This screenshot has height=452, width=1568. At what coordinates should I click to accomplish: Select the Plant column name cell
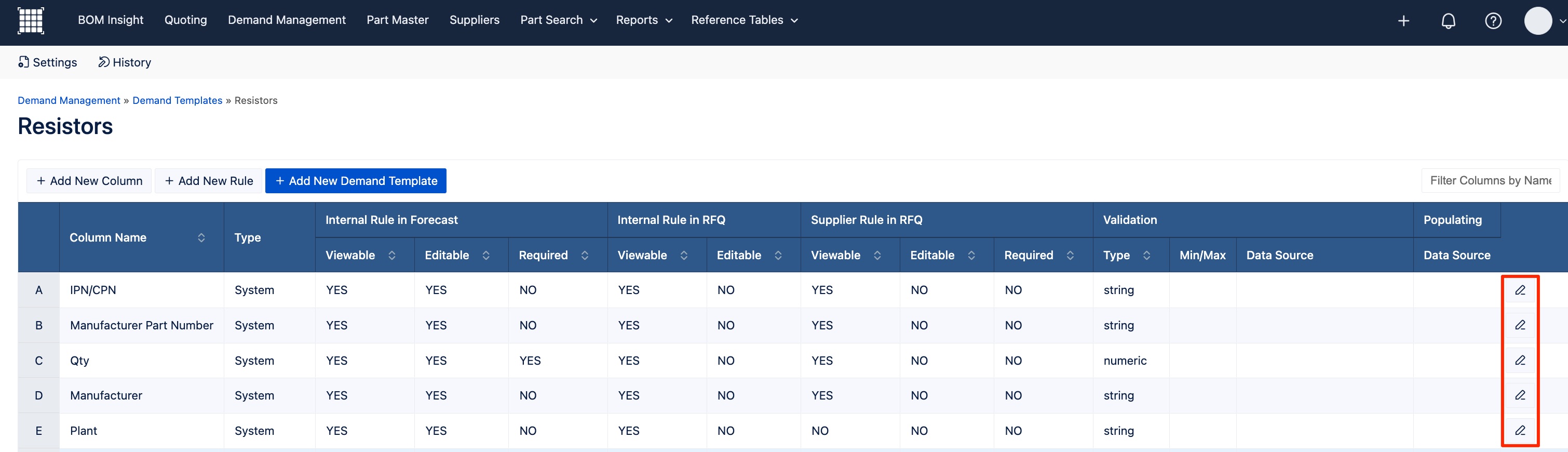[x=141, y=431]
